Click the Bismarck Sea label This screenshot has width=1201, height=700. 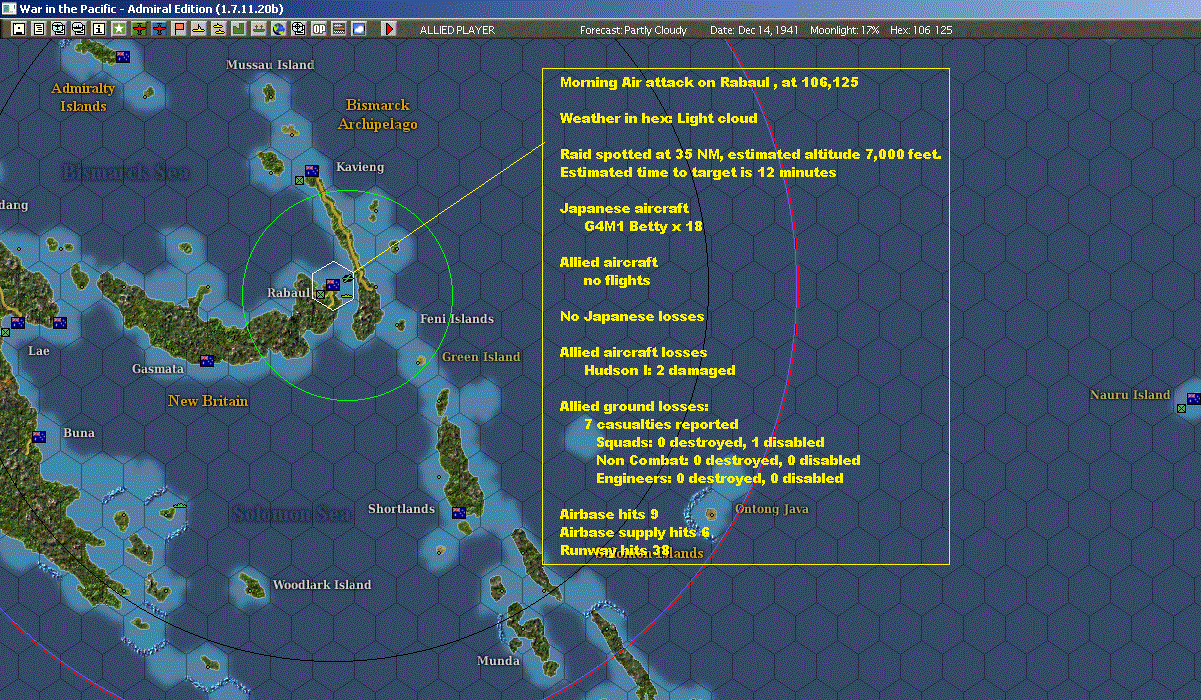(x=125, y=172)
